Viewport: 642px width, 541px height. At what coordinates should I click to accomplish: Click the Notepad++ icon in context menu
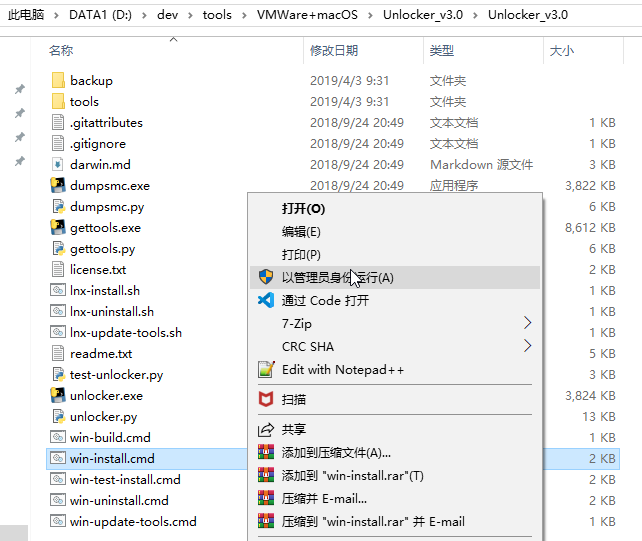point(266,369)
